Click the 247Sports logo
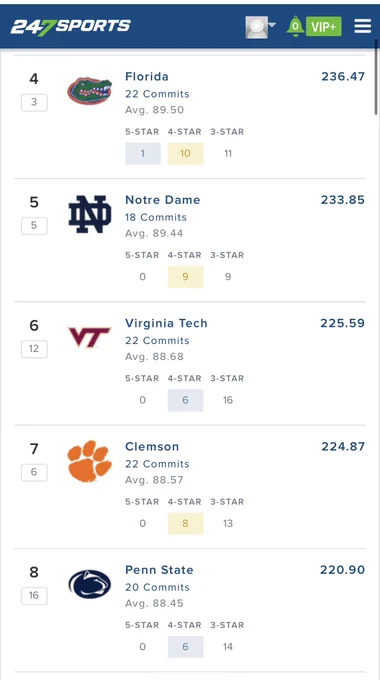 [70, 26]
